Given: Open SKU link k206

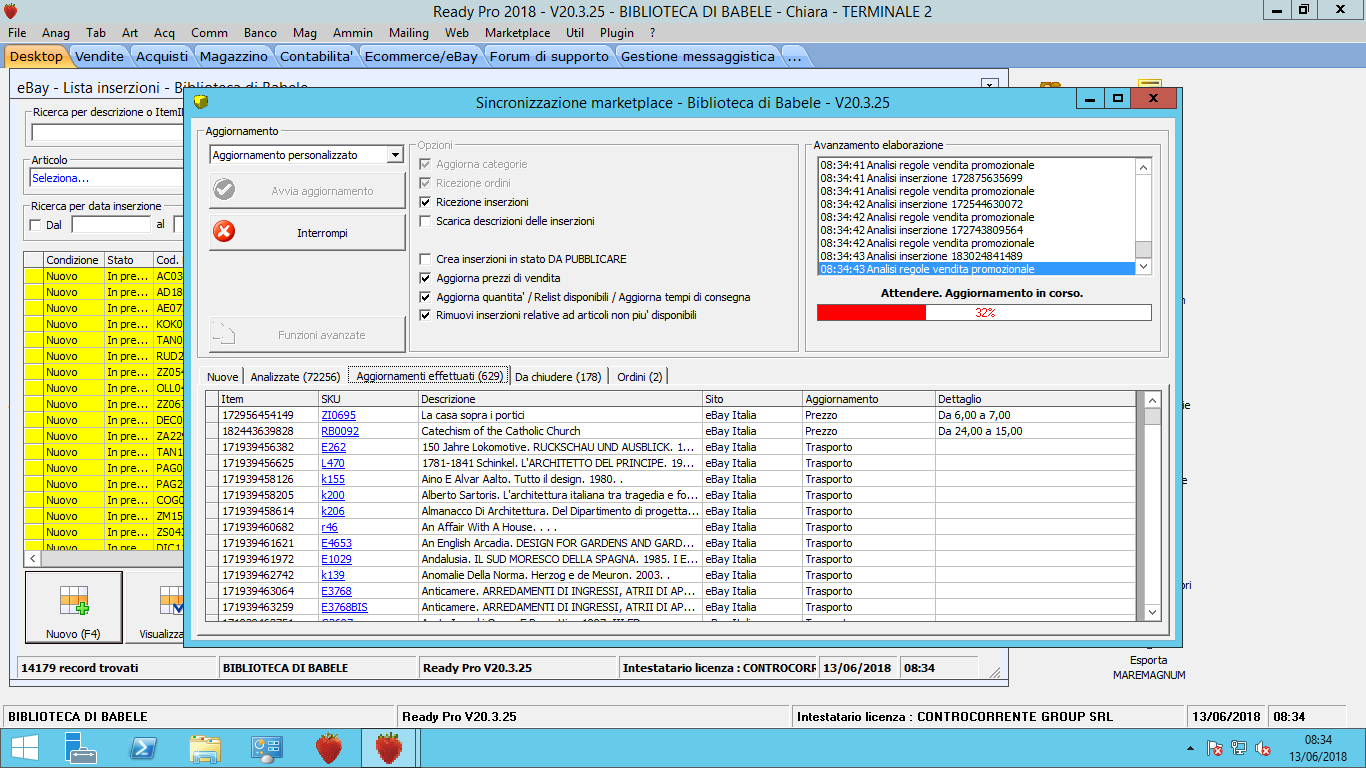Looking at the screenshot, I should point(333,511).
